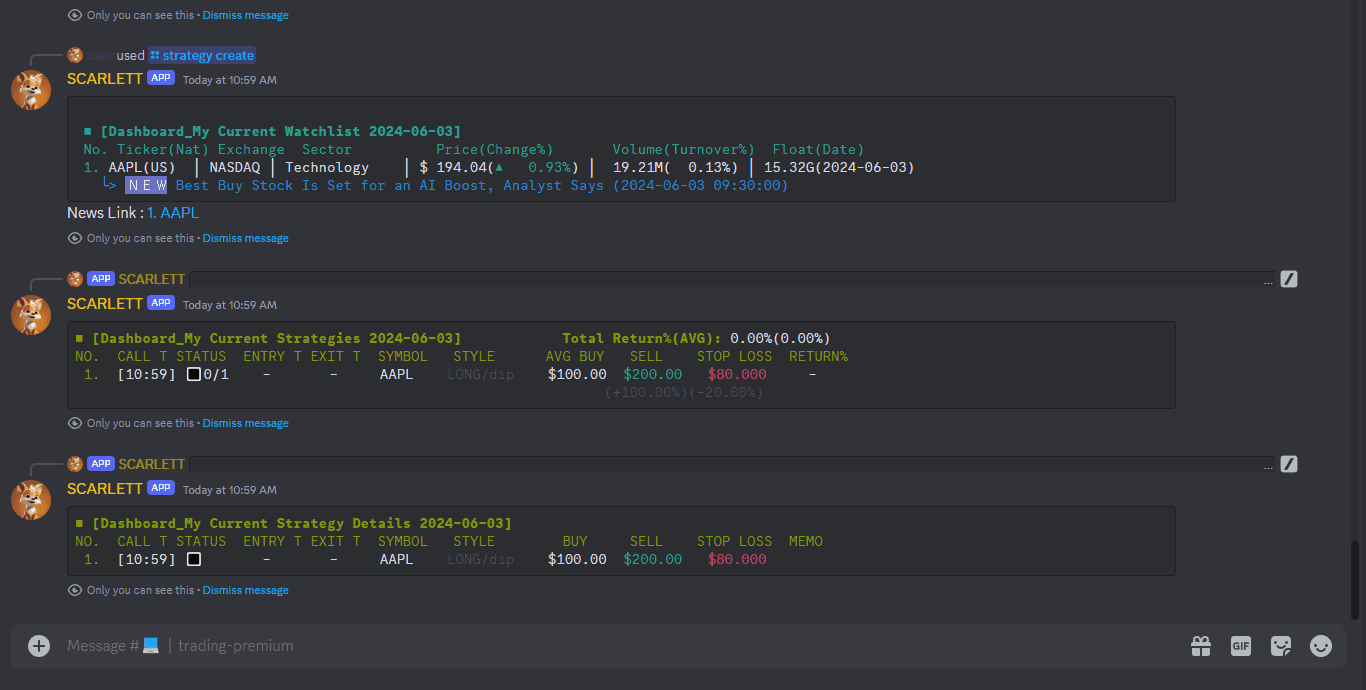Click the 0/1 status in Current Strategies
Screen dimensions: 1366x690
pyautogui.click(x=216, y=374)
